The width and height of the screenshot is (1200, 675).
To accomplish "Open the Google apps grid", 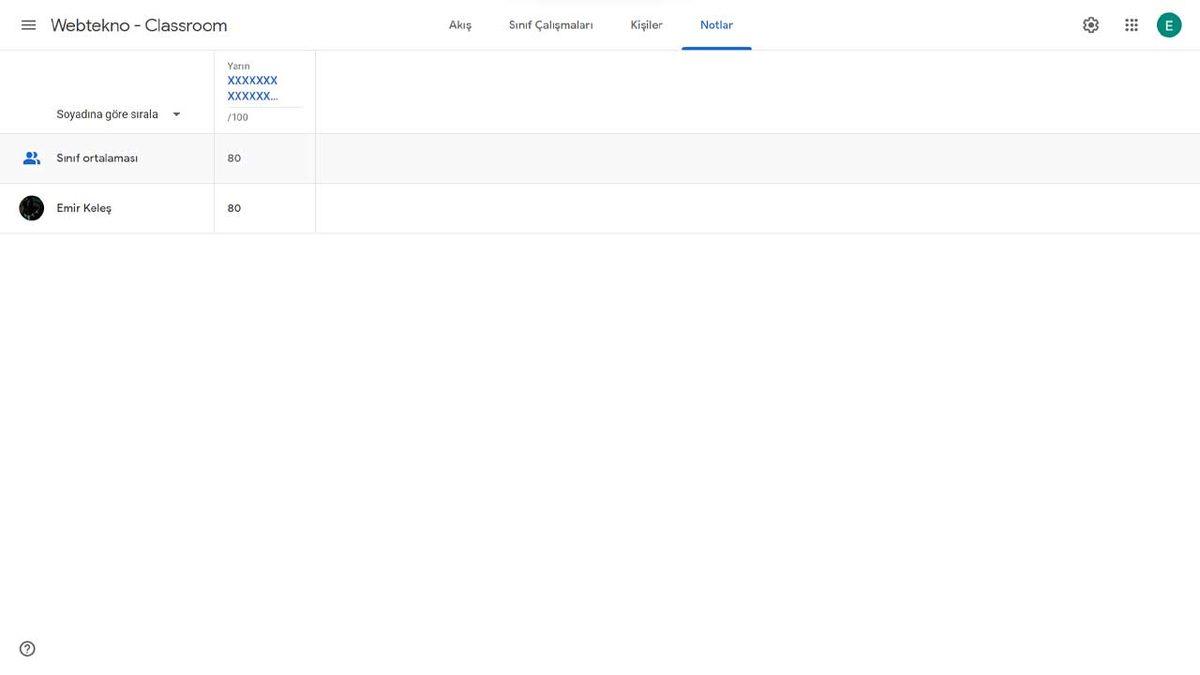I will point(1131,25).
